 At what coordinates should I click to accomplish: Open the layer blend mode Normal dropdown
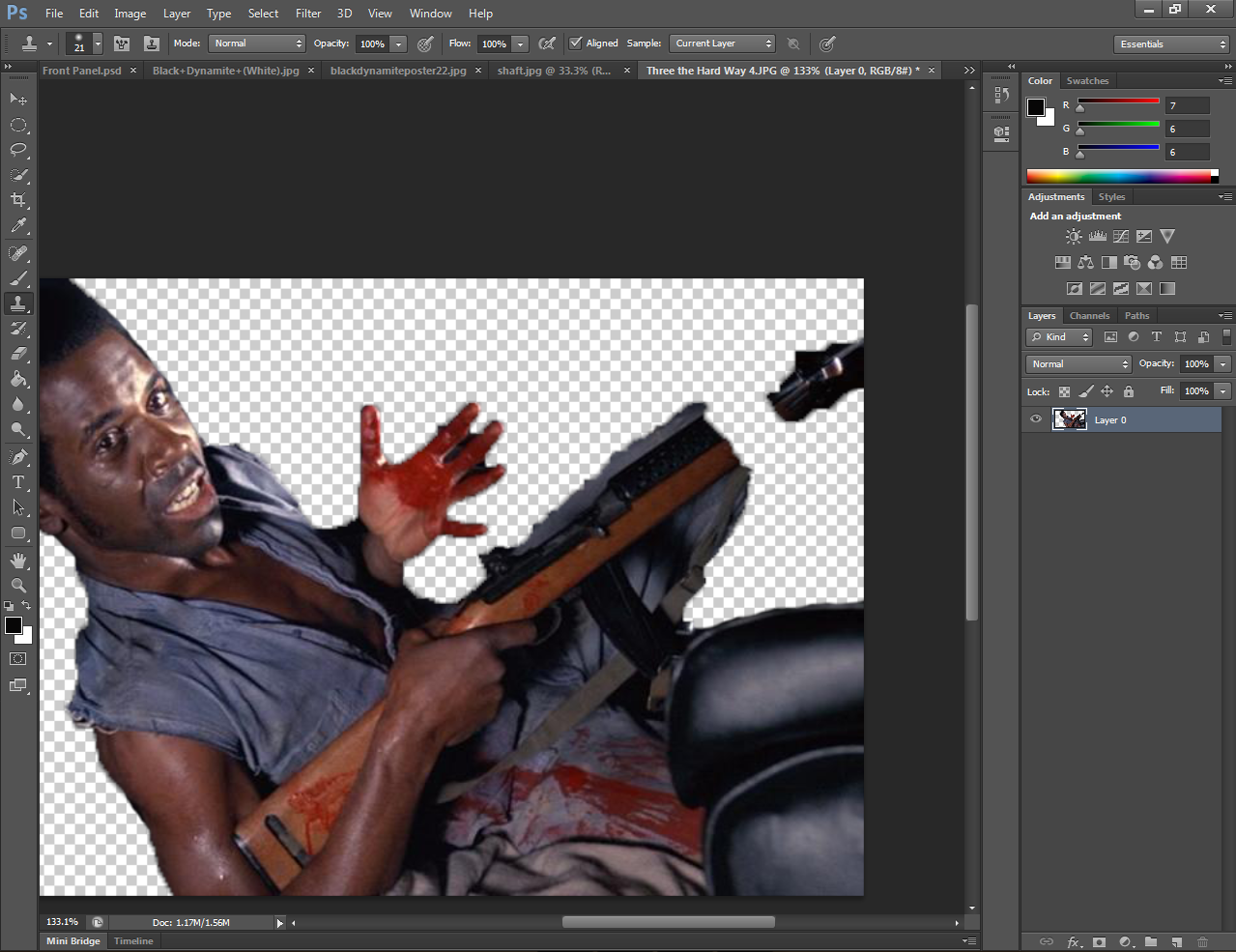[1078, 364]
